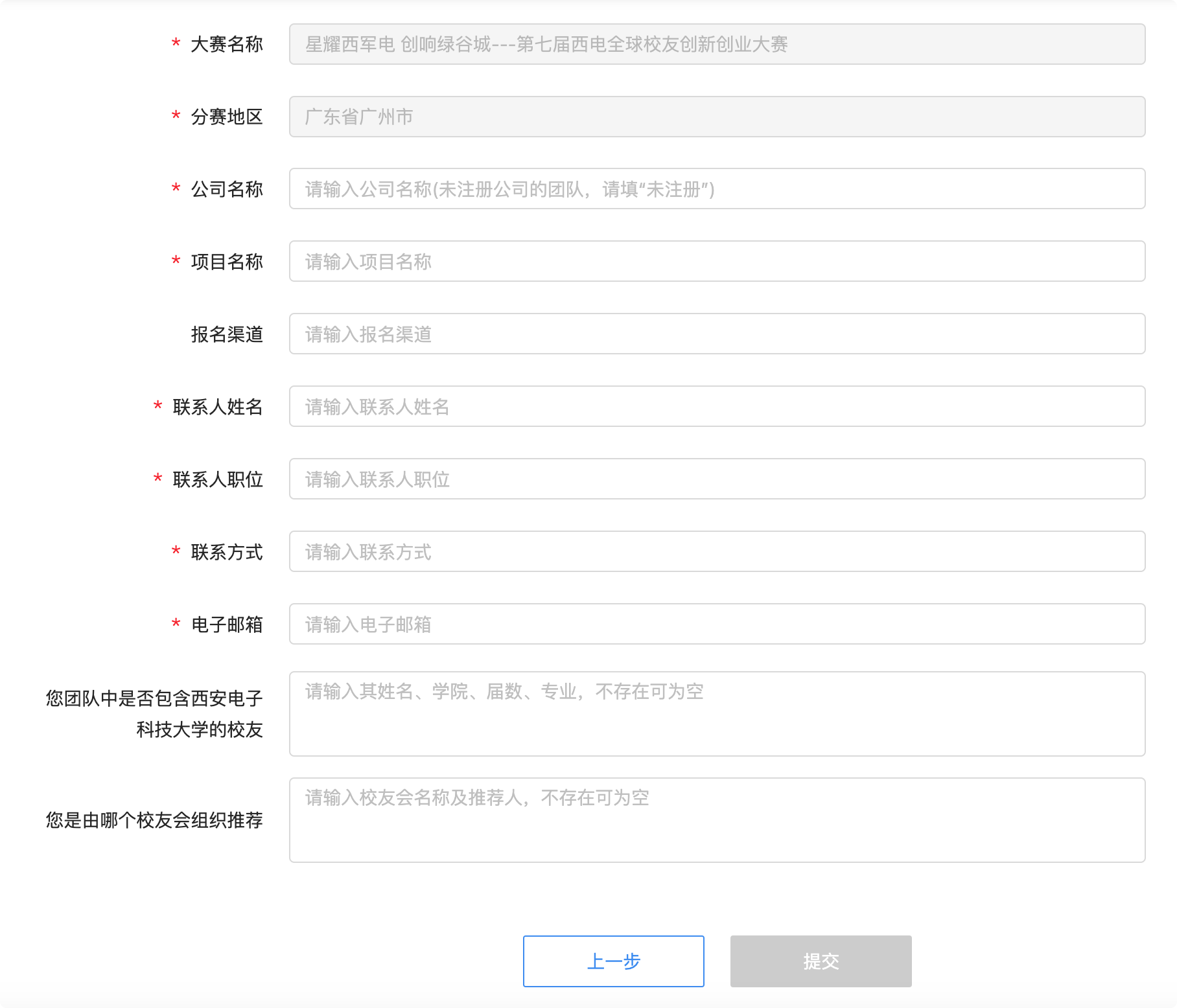
Task: Focus the 联系方式 input box
Action: pos(717,551)
